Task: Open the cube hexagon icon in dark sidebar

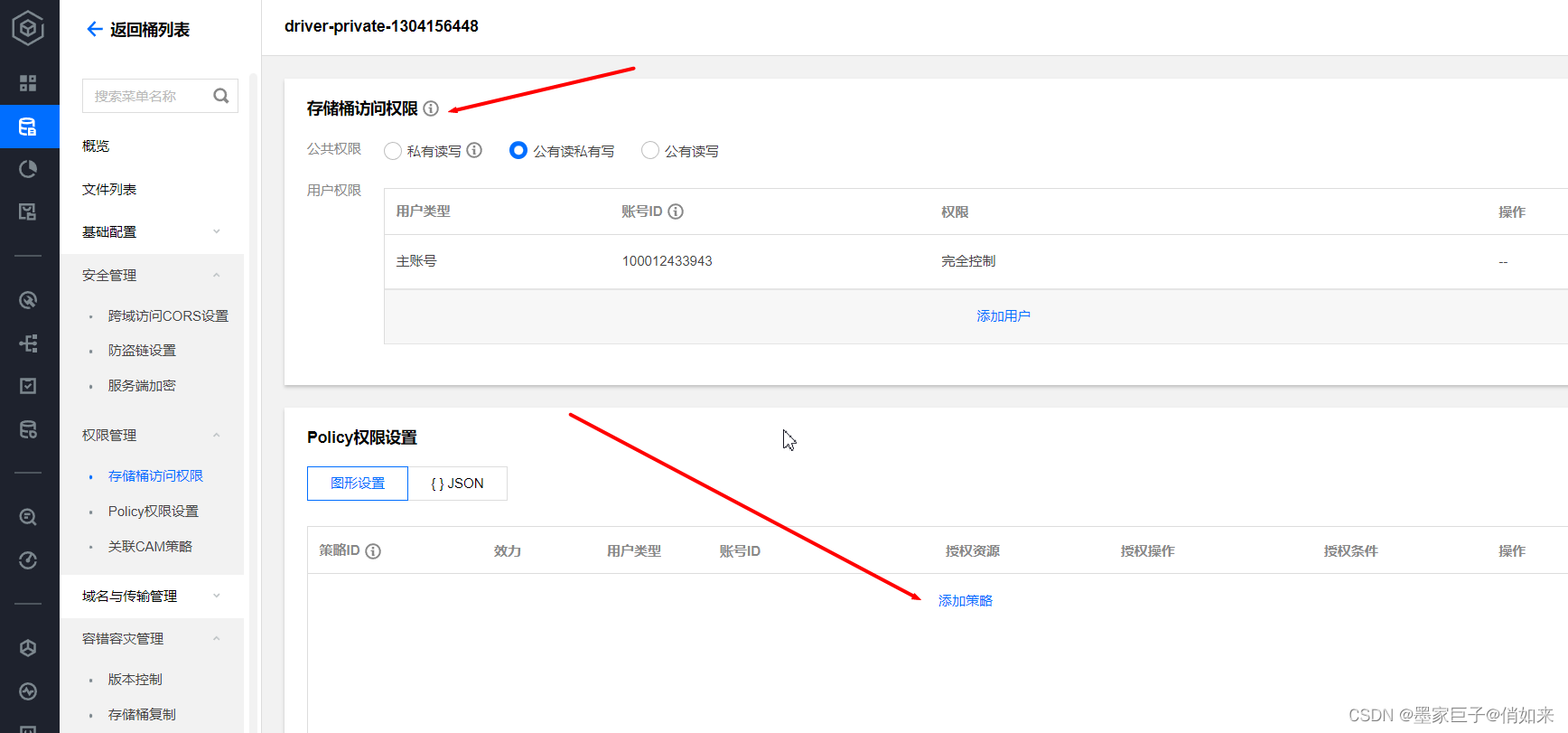Action: click(x=28, y=648)
